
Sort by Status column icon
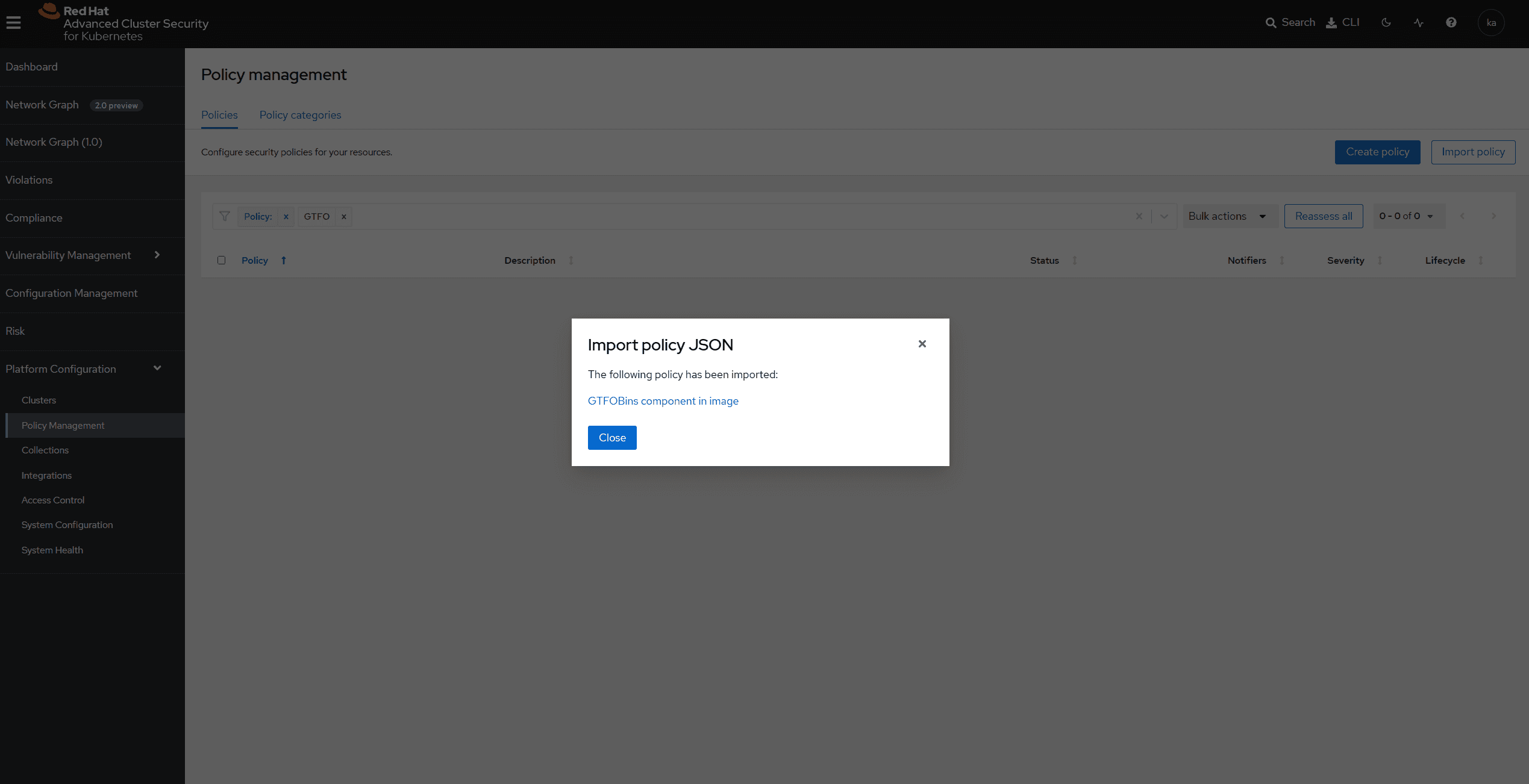pyautogui.click(x=1074, y=260)
